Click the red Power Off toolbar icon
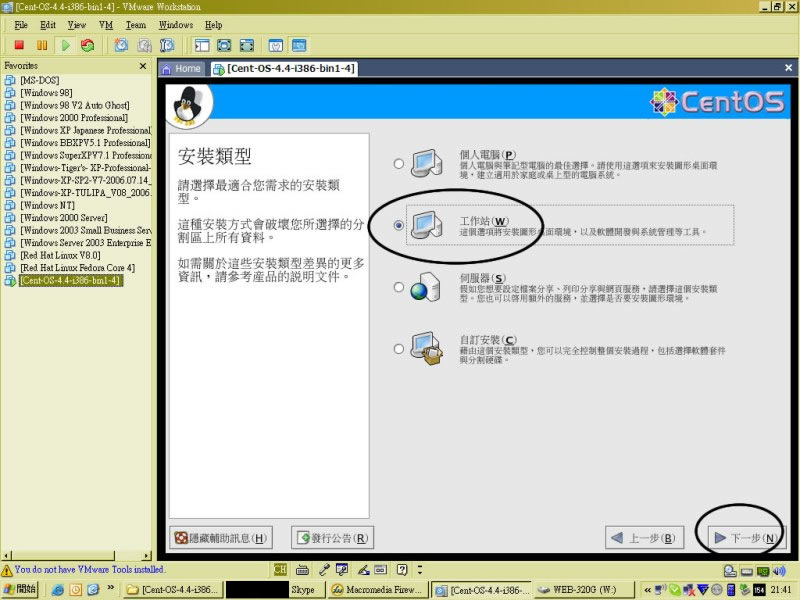The width and height of the screenshot is (800, 600). tap(19, 45)
